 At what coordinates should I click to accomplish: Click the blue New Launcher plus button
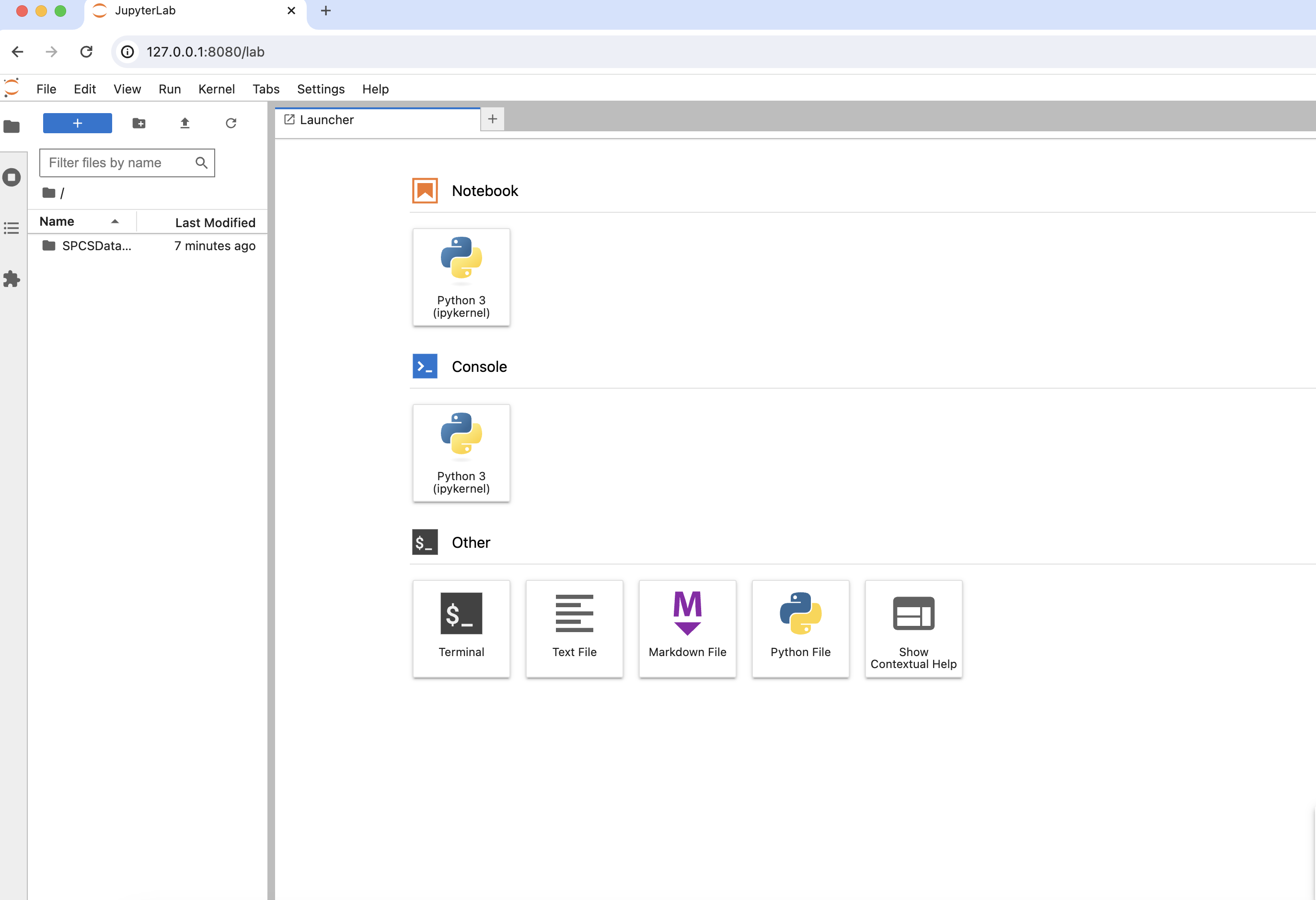pyautogui.click(x=78, y=123)
